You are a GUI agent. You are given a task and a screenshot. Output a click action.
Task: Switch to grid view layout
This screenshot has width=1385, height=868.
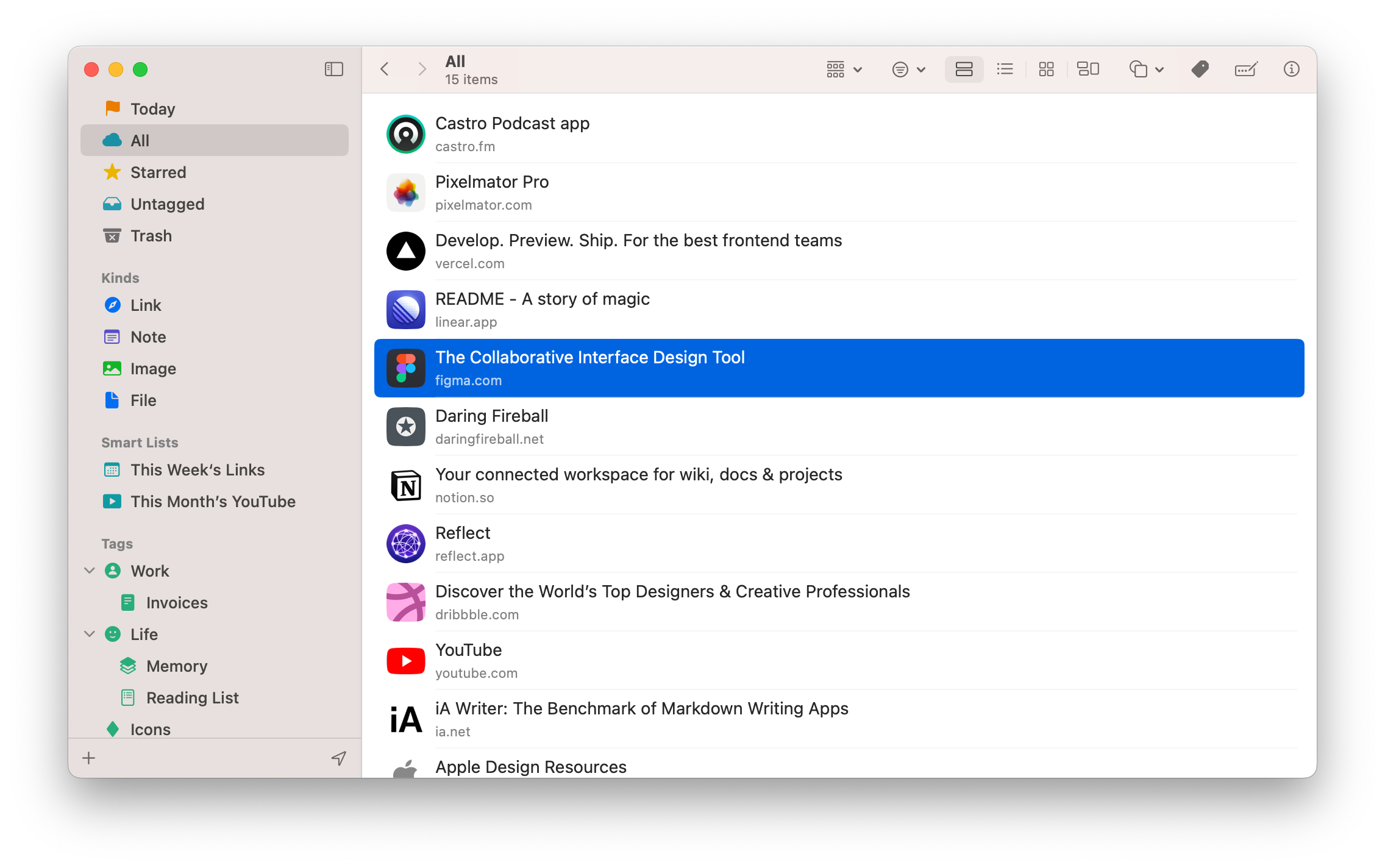(x=1046, y=69)
